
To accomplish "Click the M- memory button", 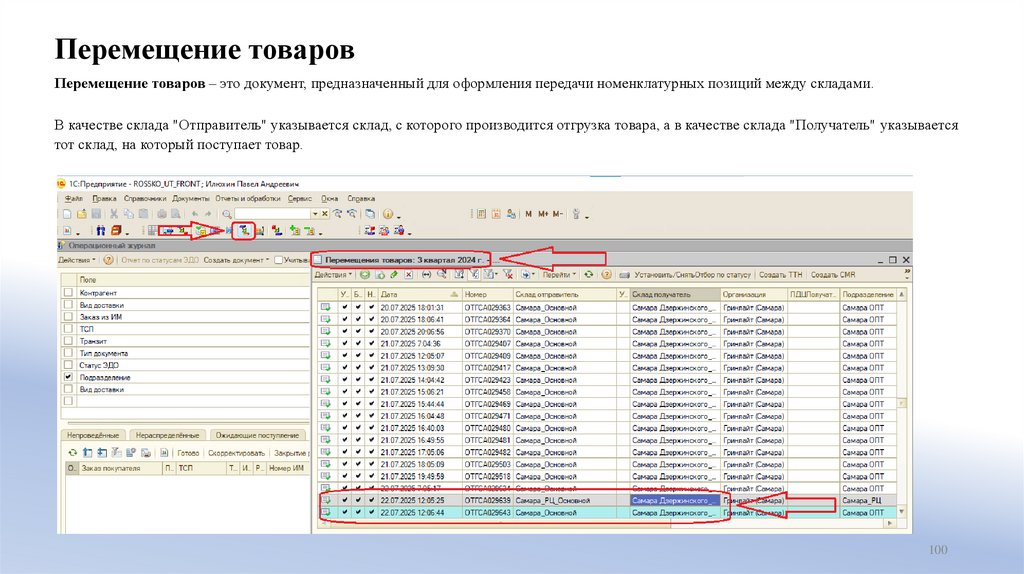I will point(558,214).
